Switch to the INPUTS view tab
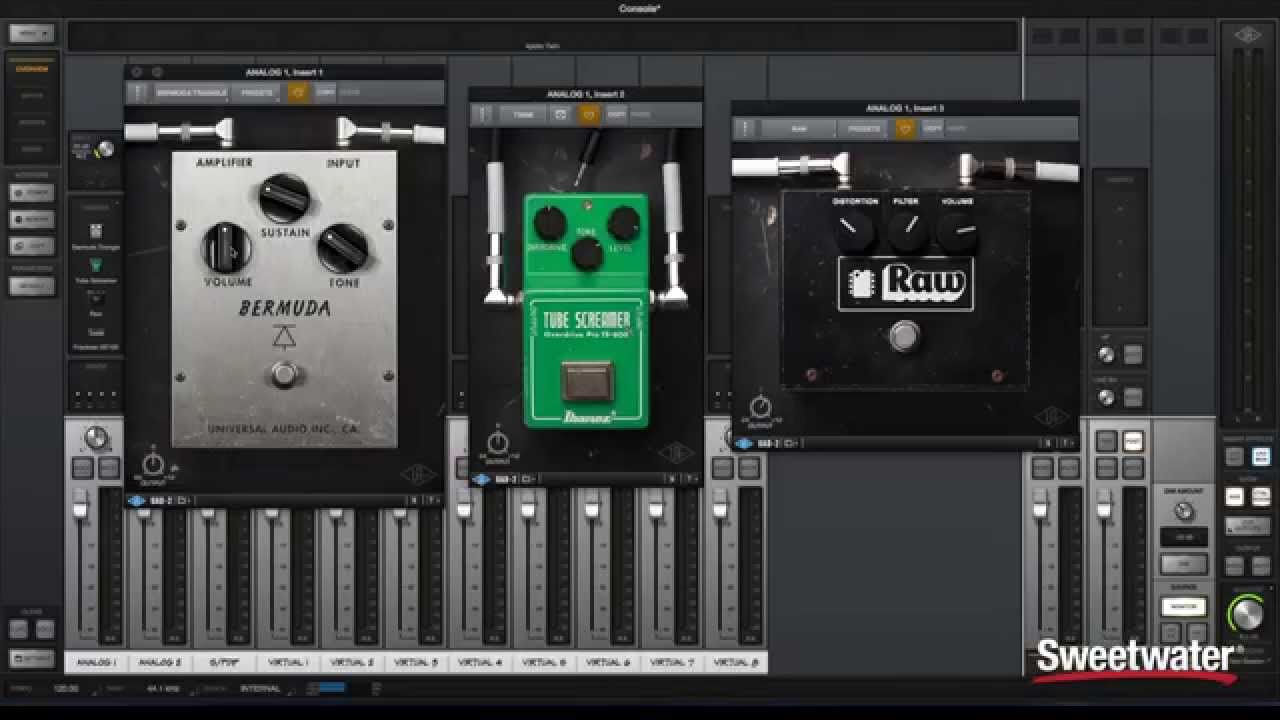This screenshot has width=1280, height=720. coord(32,96)
